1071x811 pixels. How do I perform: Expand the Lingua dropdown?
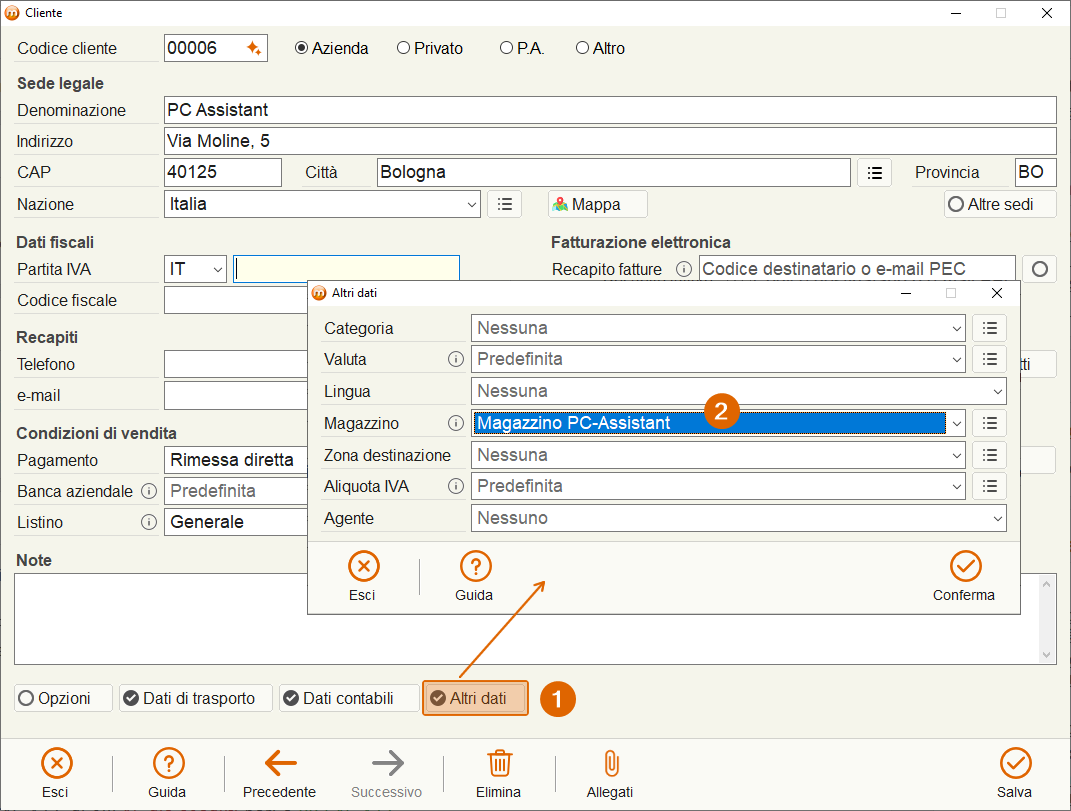997,391
